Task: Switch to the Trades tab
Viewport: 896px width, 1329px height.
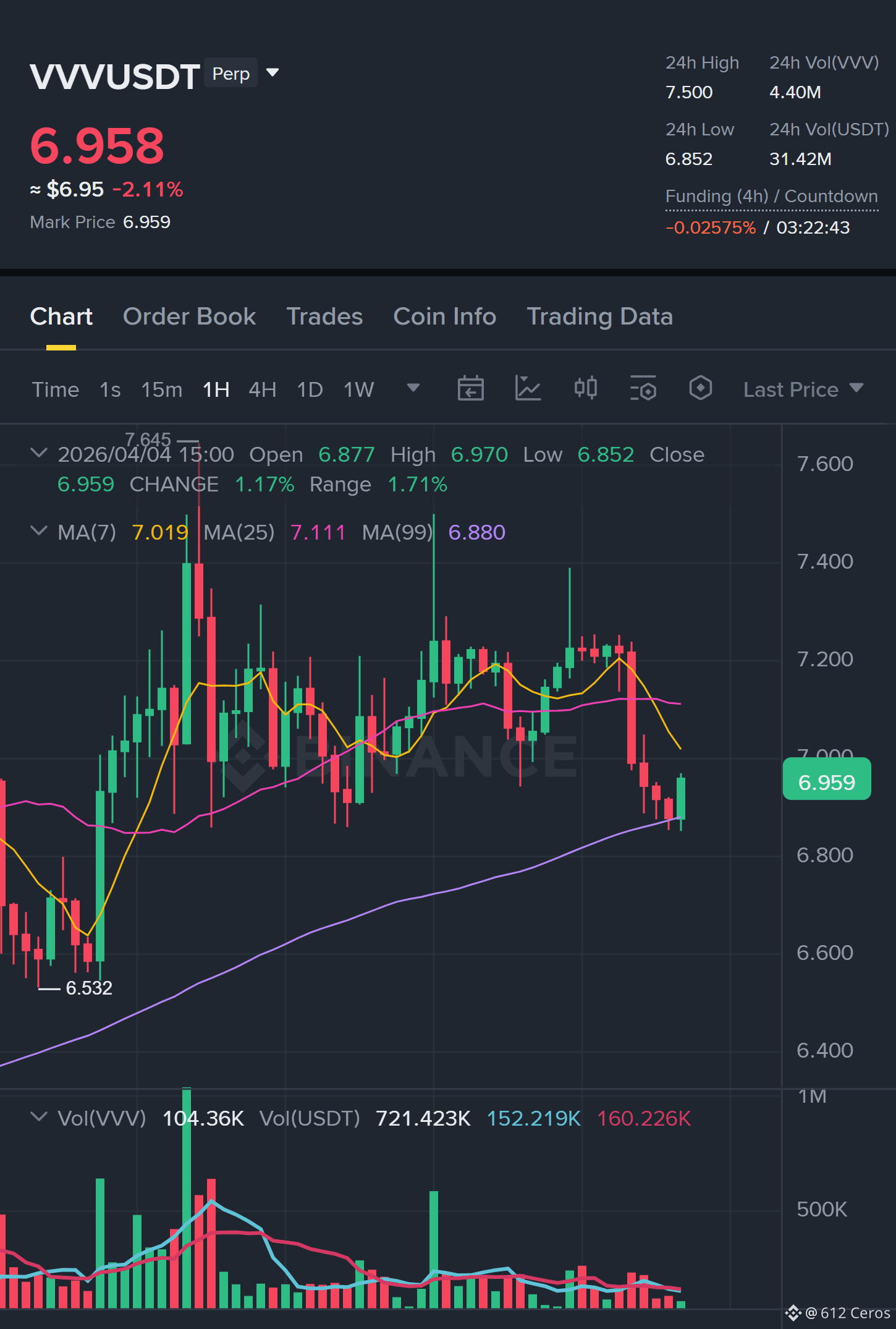Action: [324, 316]
